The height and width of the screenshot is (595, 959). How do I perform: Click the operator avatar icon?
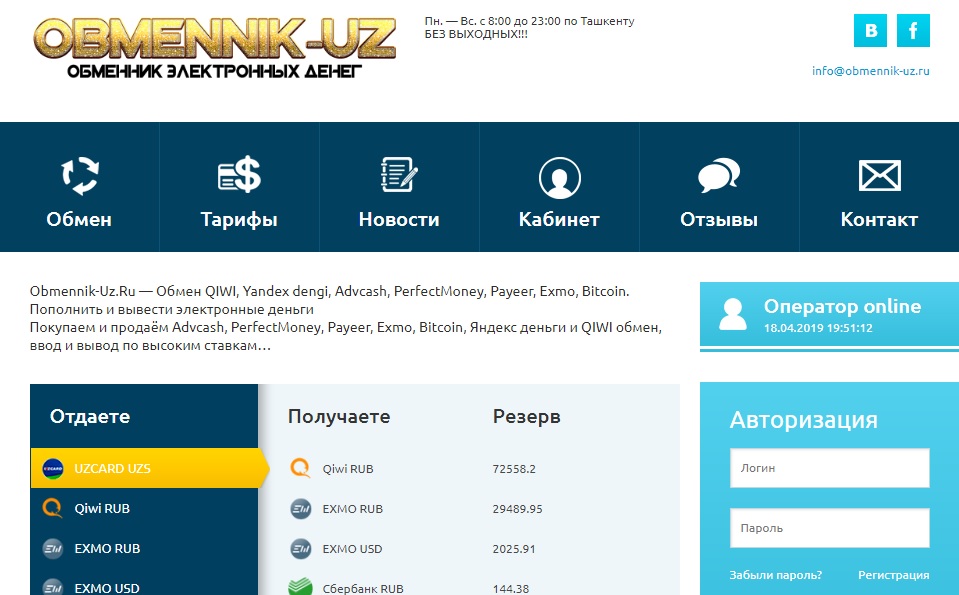coord(733,314)
